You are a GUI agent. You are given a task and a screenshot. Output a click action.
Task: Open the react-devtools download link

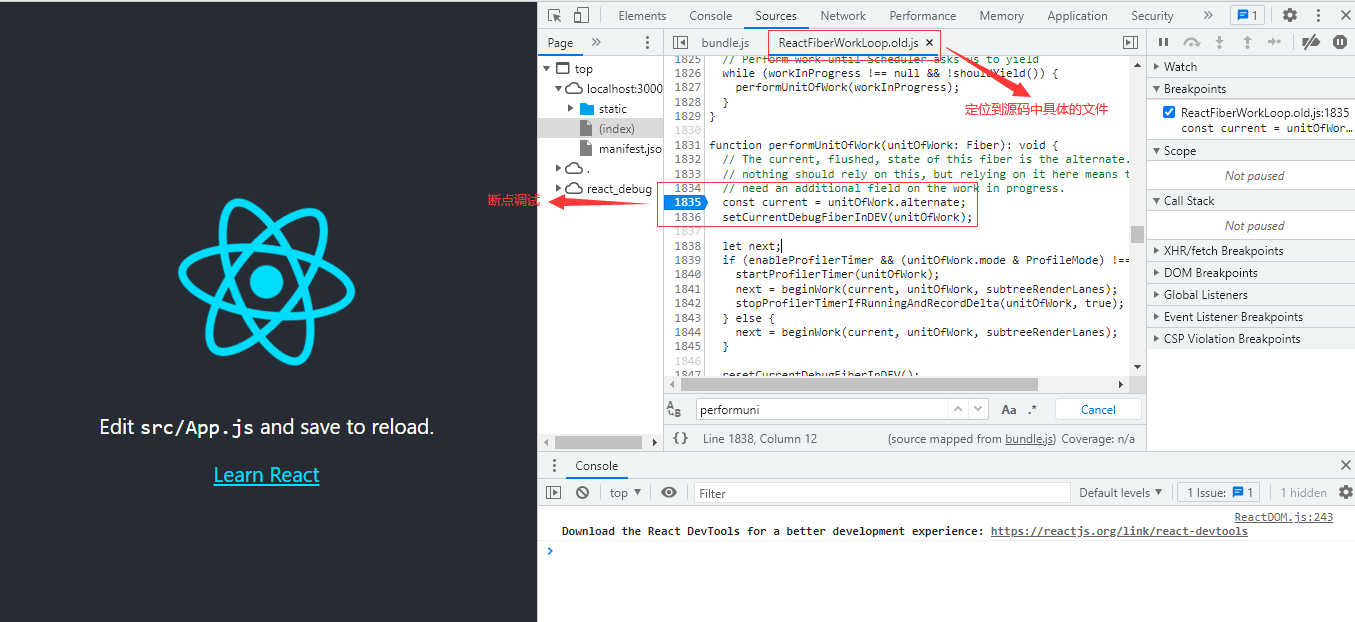(1119, 531)
